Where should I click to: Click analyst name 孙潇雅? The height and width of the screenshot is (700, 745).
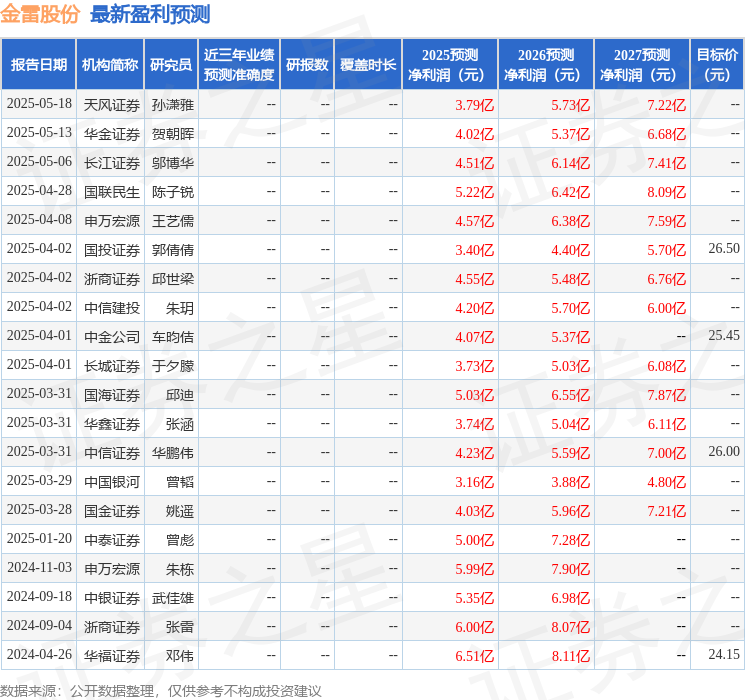click(173, 105)
